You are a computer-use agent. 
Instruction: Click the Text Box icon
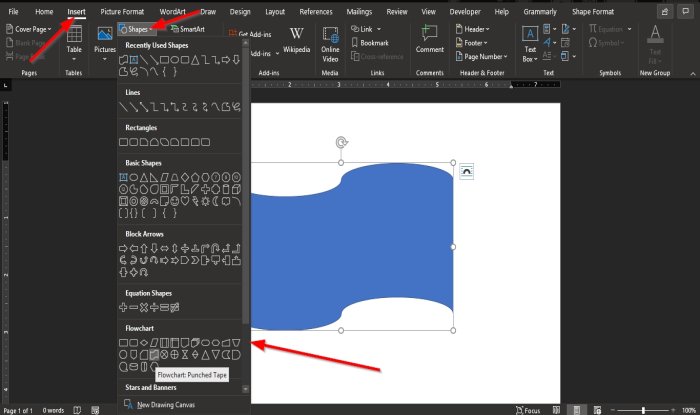pyautogui.click(x=530, y=44)
